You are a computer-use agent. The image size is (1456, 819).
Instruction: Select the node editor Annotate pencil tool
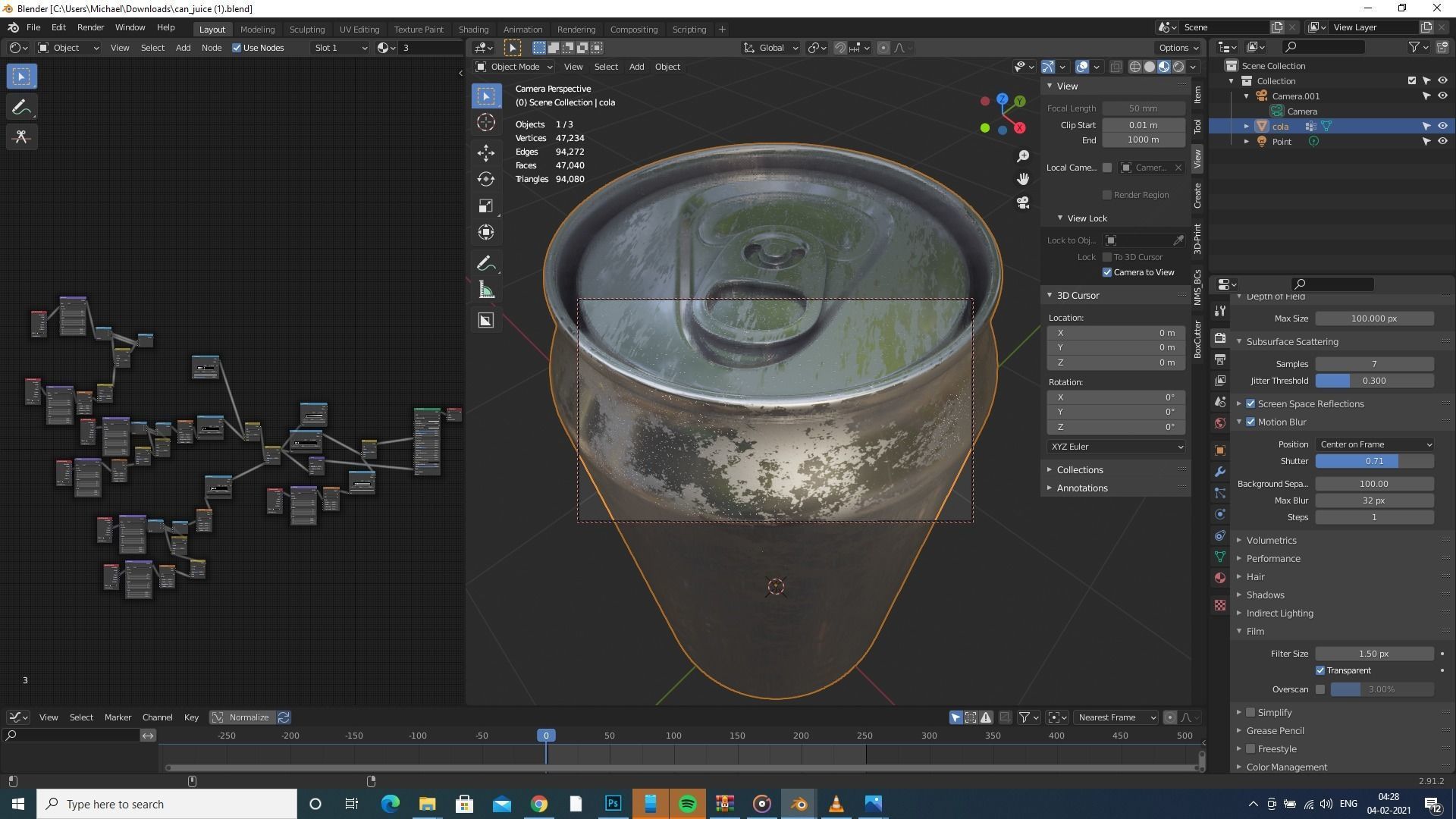(21, 107)
